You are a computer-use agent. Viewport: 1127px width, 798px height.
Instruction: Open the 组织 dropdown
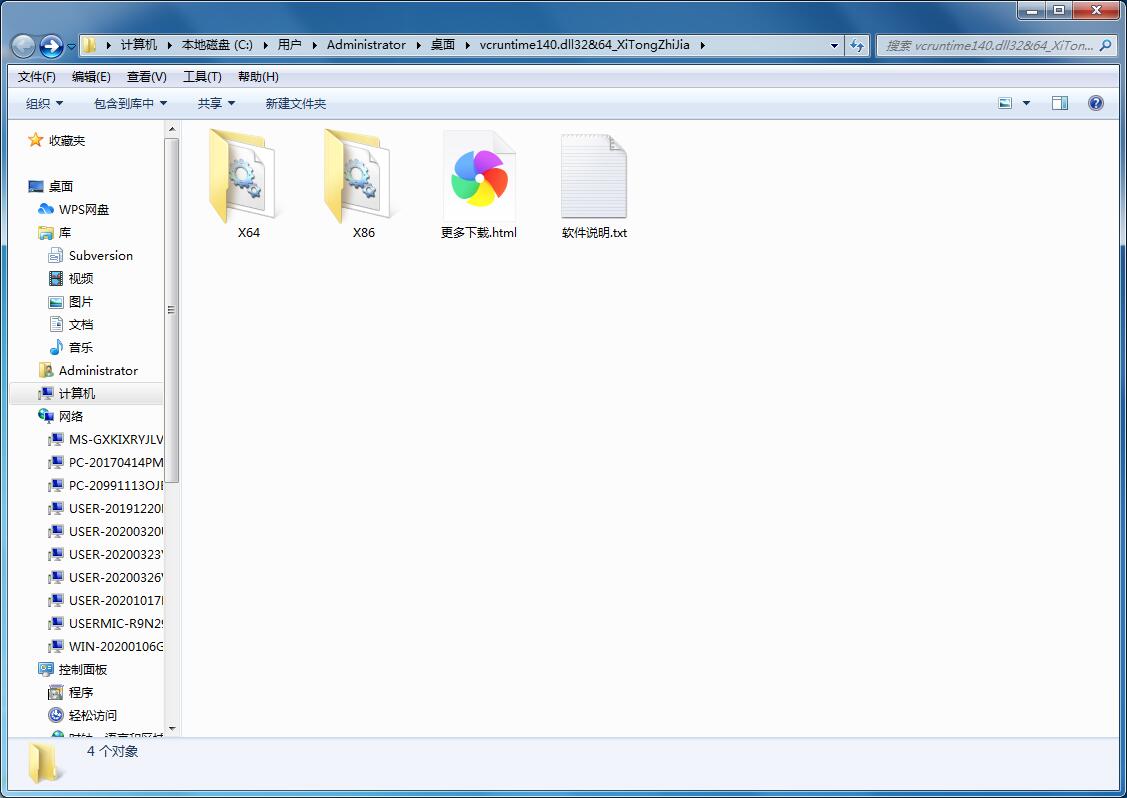pos(45,104)
